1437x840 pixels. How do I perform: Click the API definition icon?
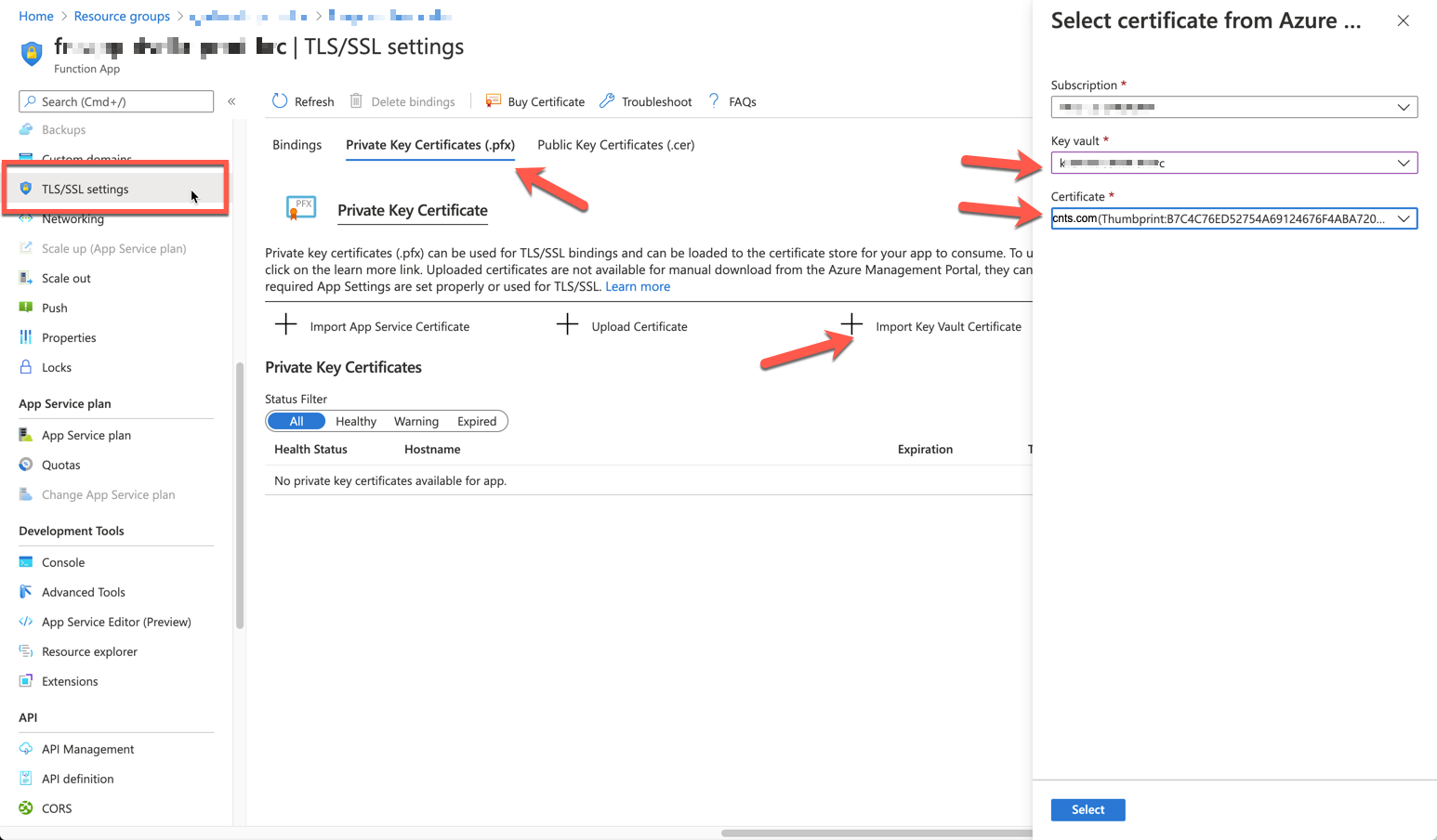[26, 779]
